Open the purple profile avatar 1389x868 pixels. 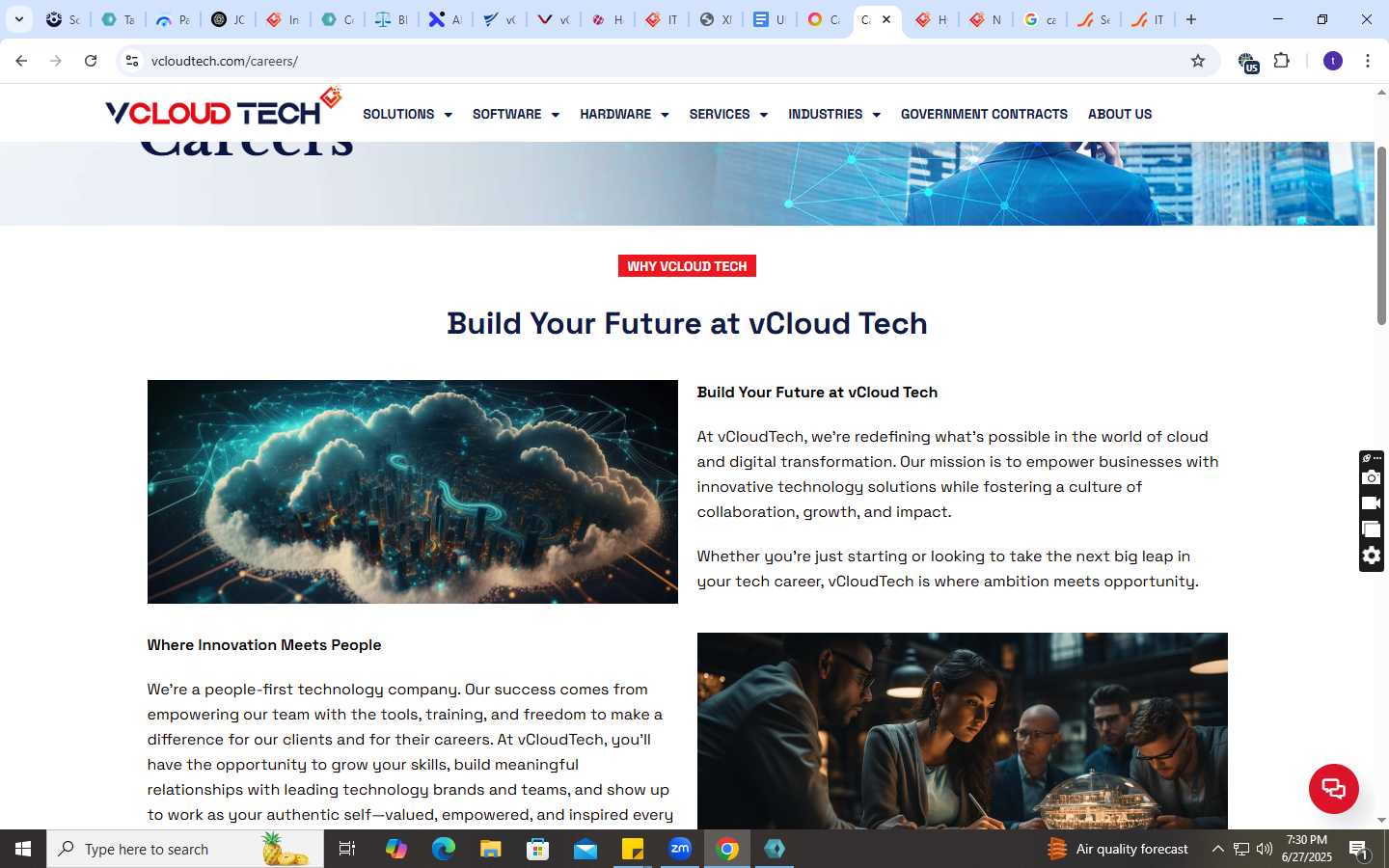click(x=1333, y=61)
